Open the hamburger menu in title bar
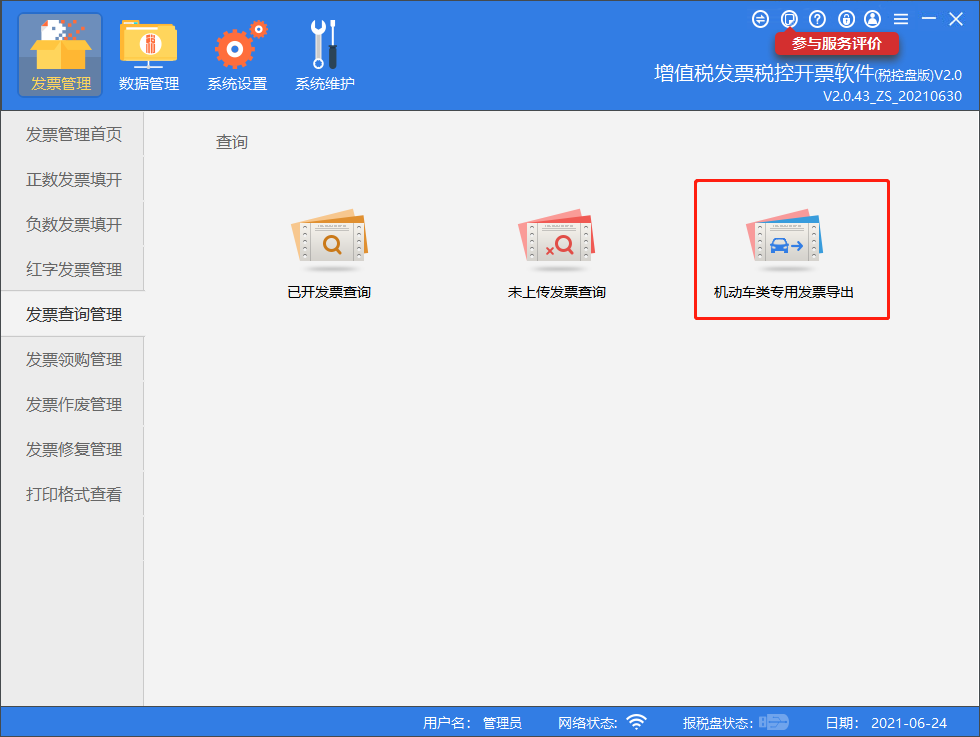This screenshot has height=737, width=980. pyautogui.click(x=901, y=19)
